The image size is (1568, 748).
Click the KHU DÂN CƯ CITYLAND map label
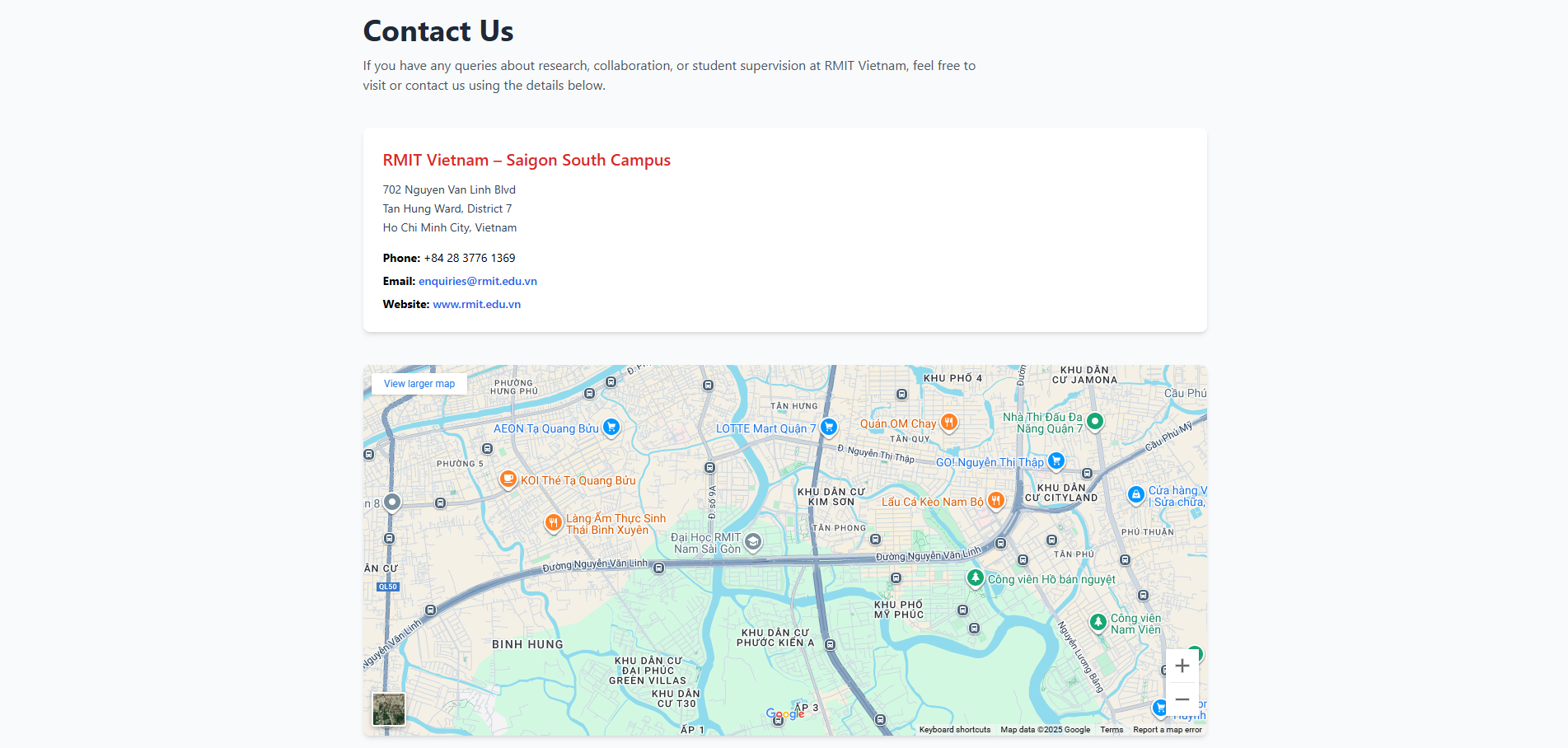coord(1061,493)
